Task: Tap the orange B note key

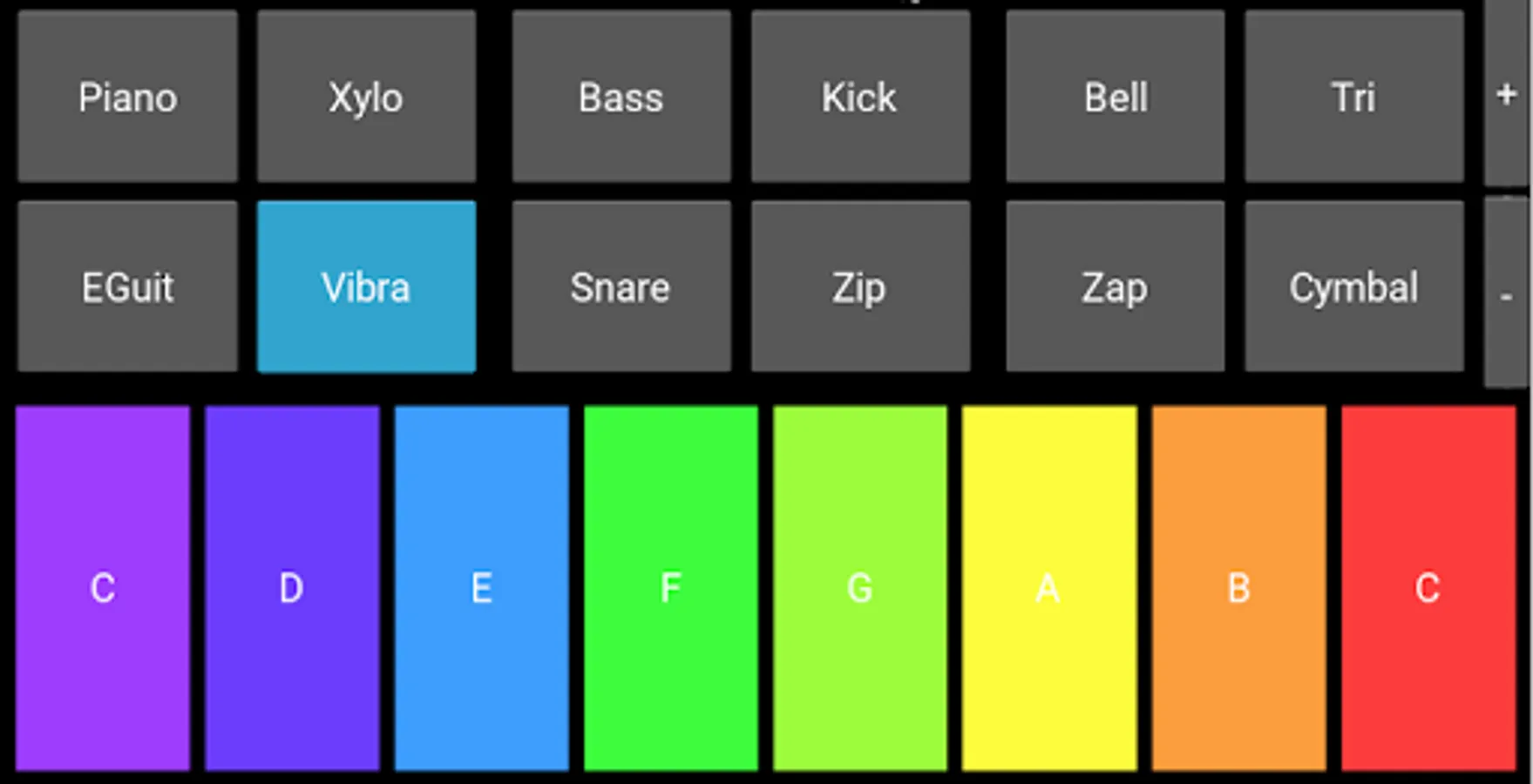Action: tap(1237, 588)
